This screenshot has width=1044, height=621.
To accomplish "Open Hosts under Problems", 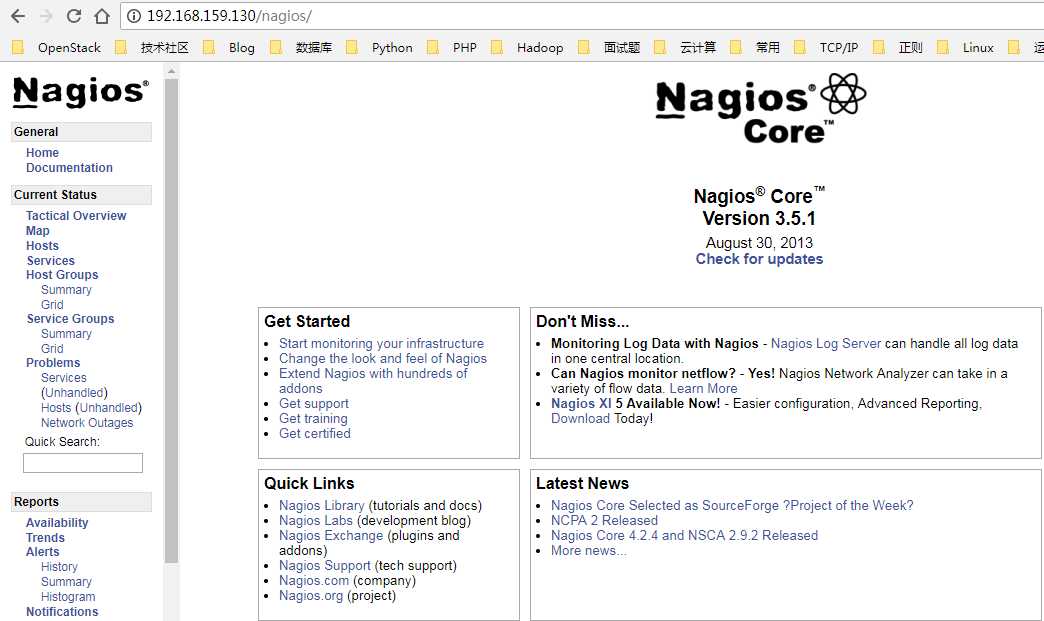I will pos(56,407).
